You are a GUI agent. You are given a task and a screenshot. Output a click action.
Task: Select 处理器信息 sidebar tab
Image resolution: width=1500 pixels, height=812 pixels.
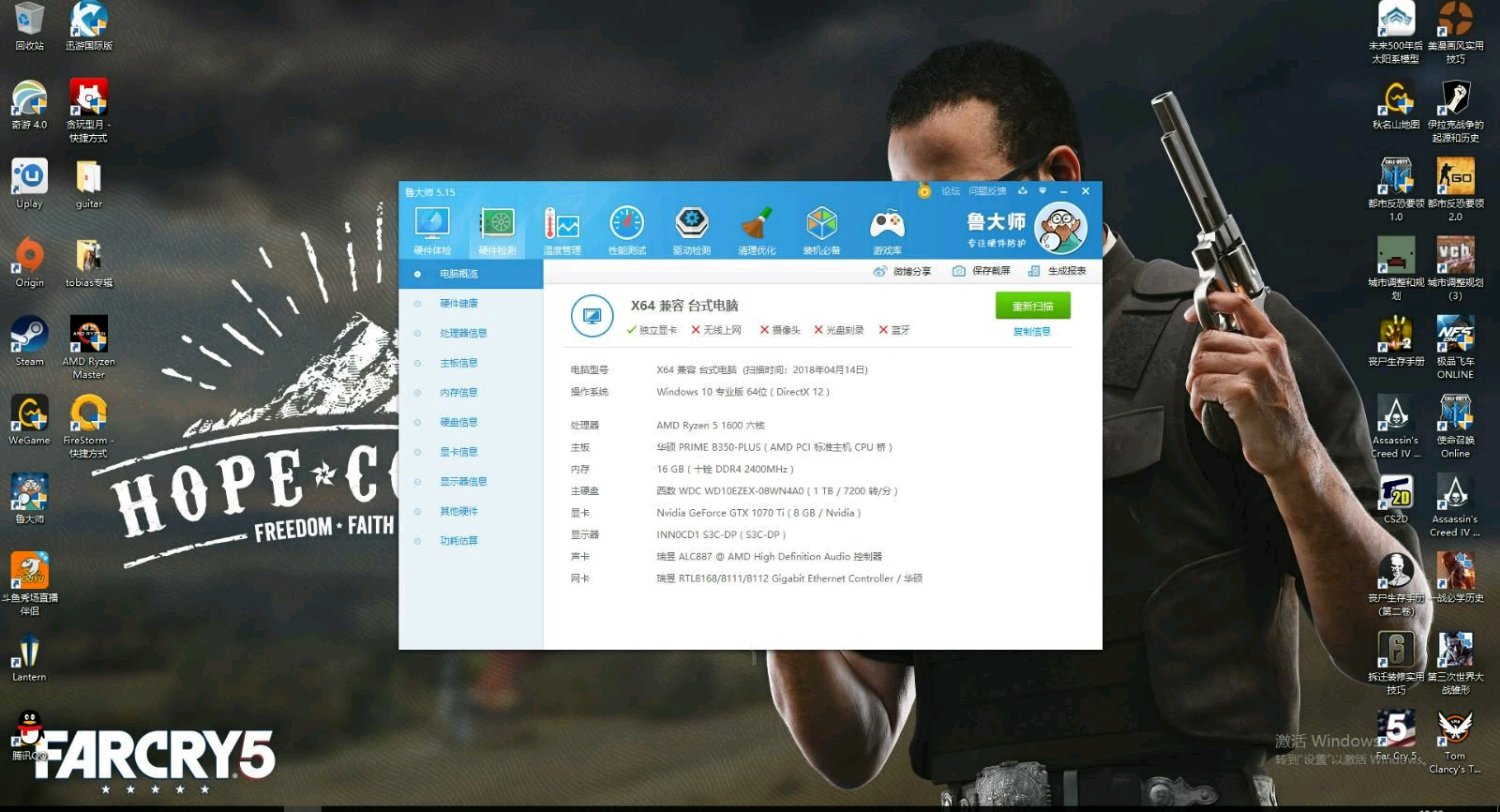click(471, 333)
